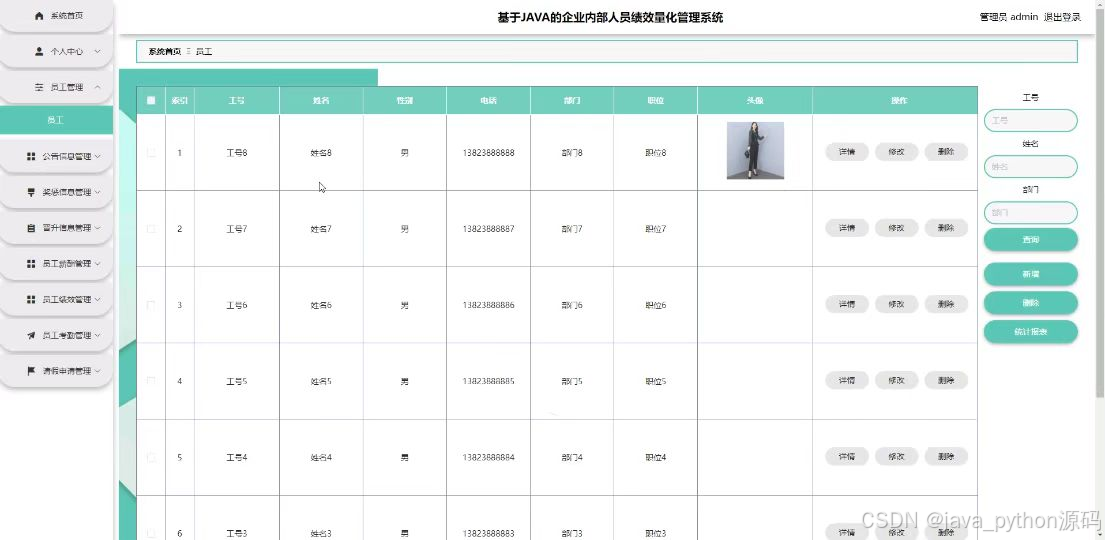Viewport: 1105px width, 540px height.
Task: Open 统计报表 statistics report
Action: pos(1030,331)
